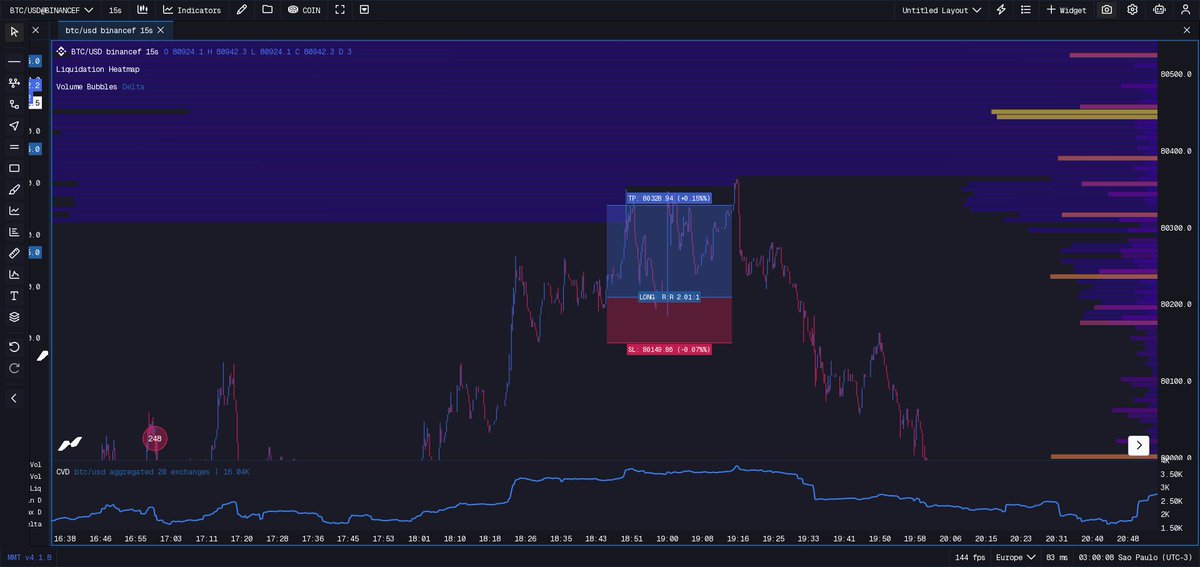This screenshot has height=567, width=1200.
Task: Click the Liquidation Heatmap indicator label
Action: coord(98,69)
